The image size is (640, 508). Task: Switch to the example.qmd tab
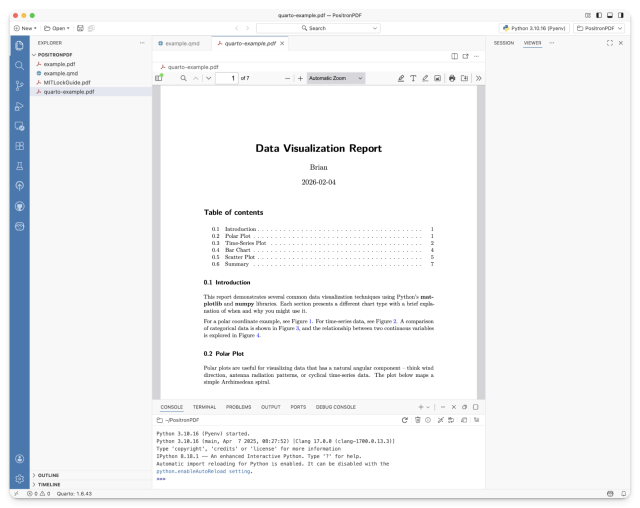[x=182, y=43]
